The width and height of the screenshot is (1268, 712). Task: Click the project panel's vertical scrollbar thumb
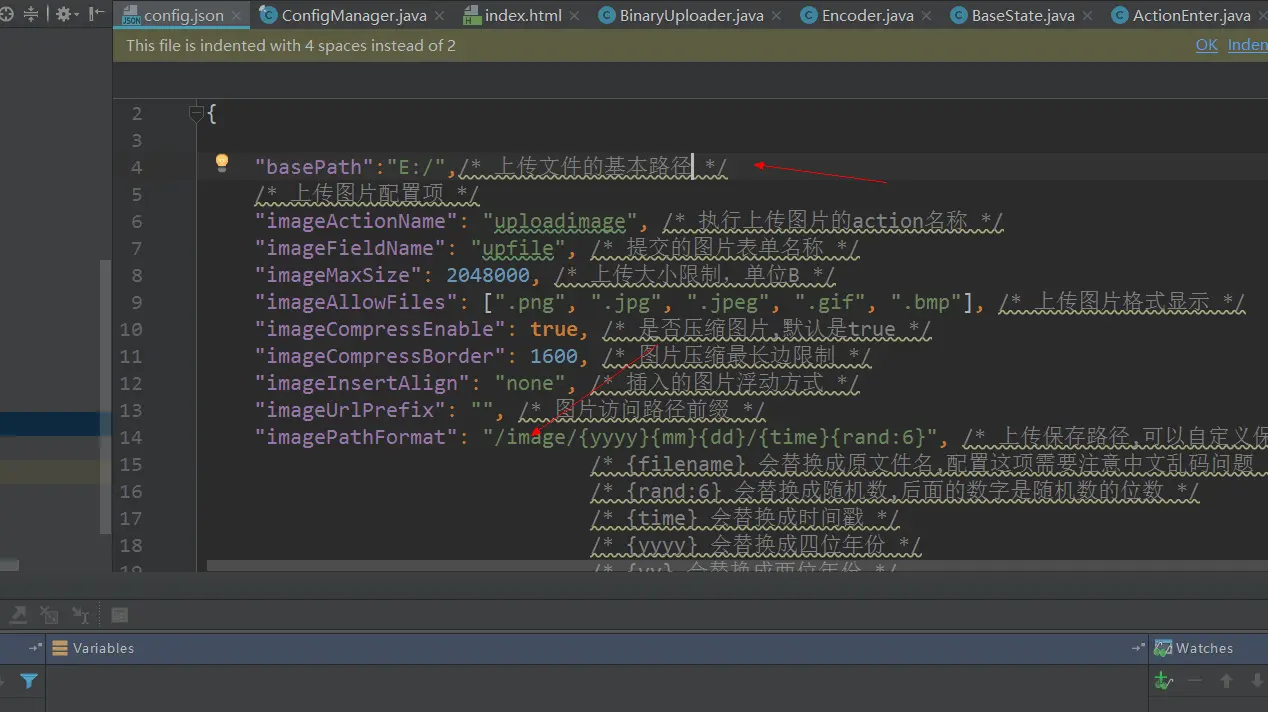click(x=105, y=397)
